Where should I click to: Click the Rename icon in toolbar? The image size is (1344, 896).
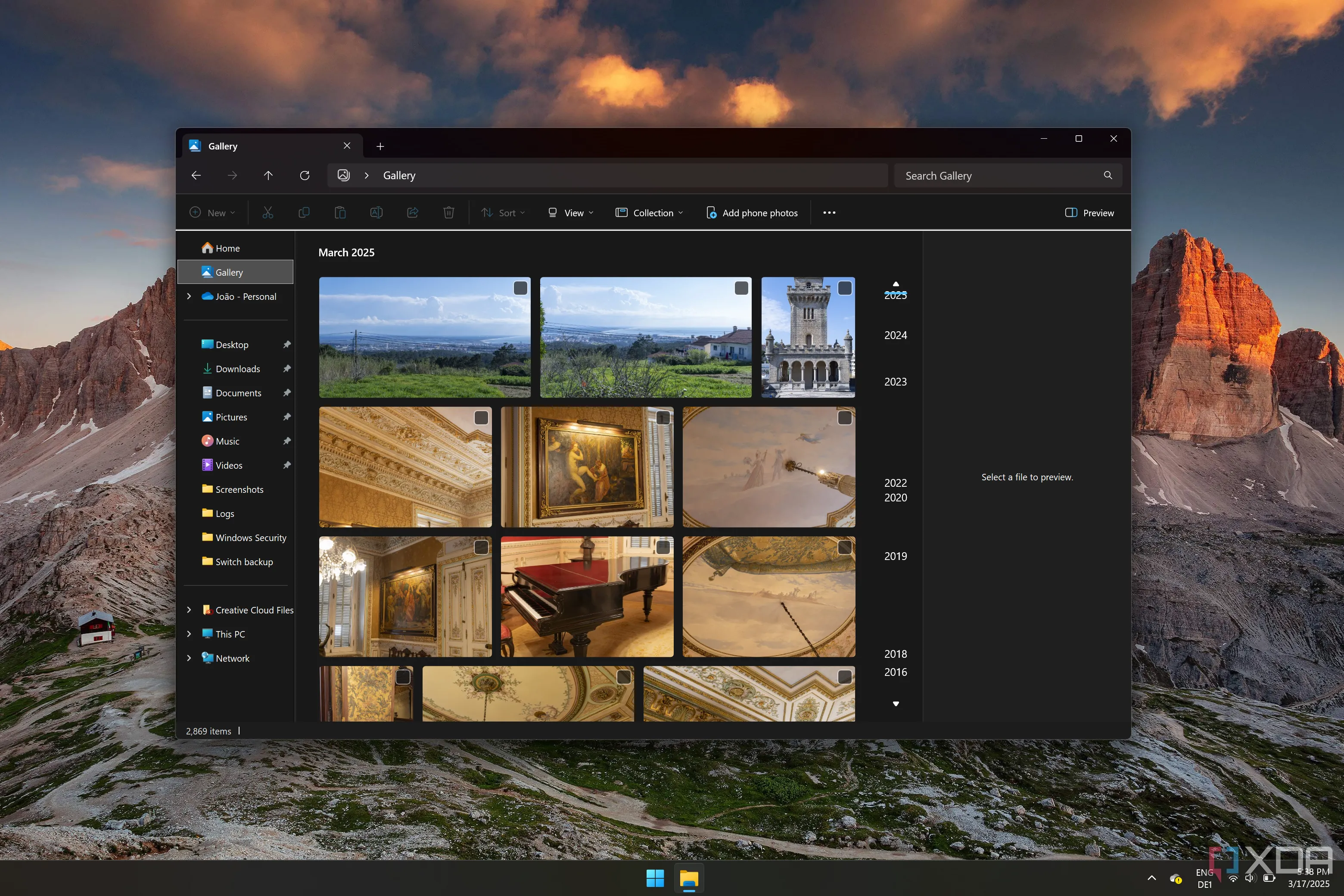pos(376,212)
